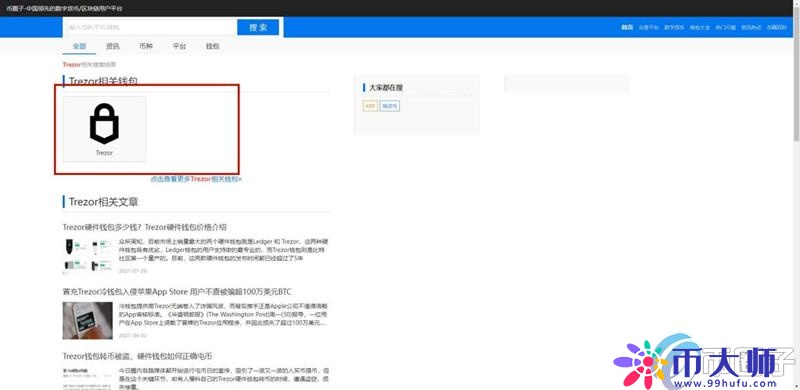Click the blue 搜索 search button
Screen dimensions: 800x390
pos(258,27)
